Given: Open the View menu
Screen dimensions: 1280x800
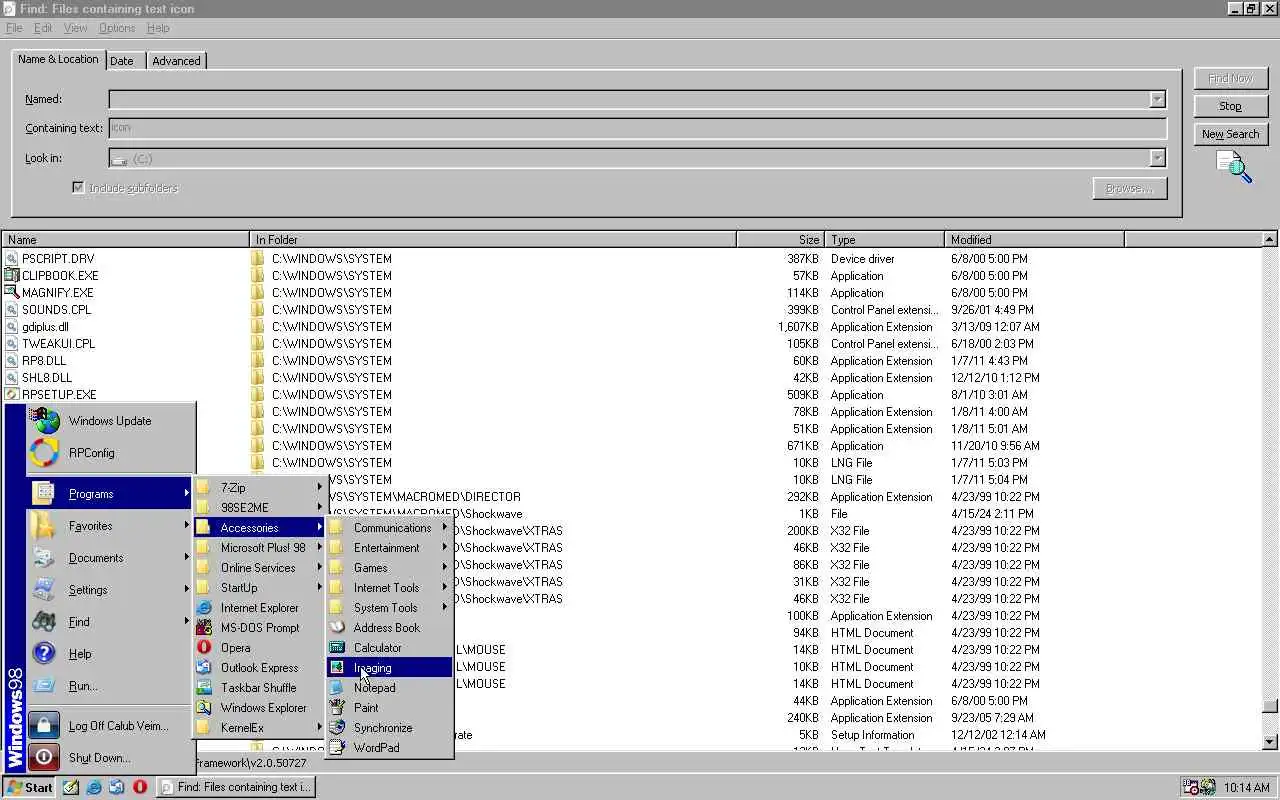Looking at the screenshot, I should tap(75, 28).
